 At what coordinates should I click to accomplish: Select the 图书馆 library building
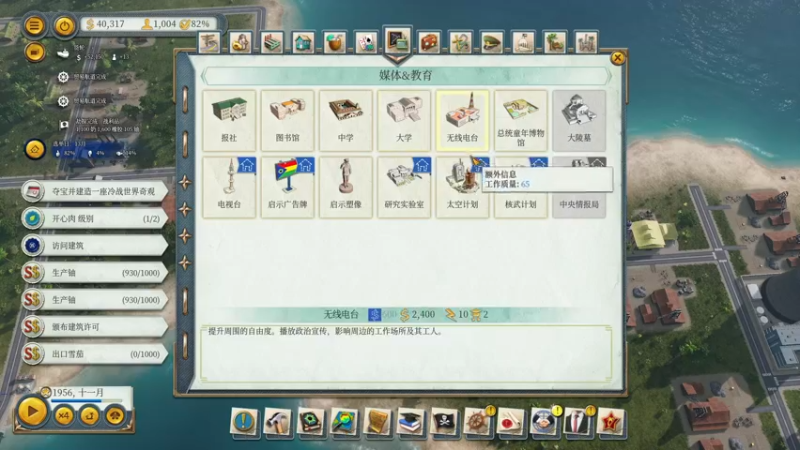[287, 120]
